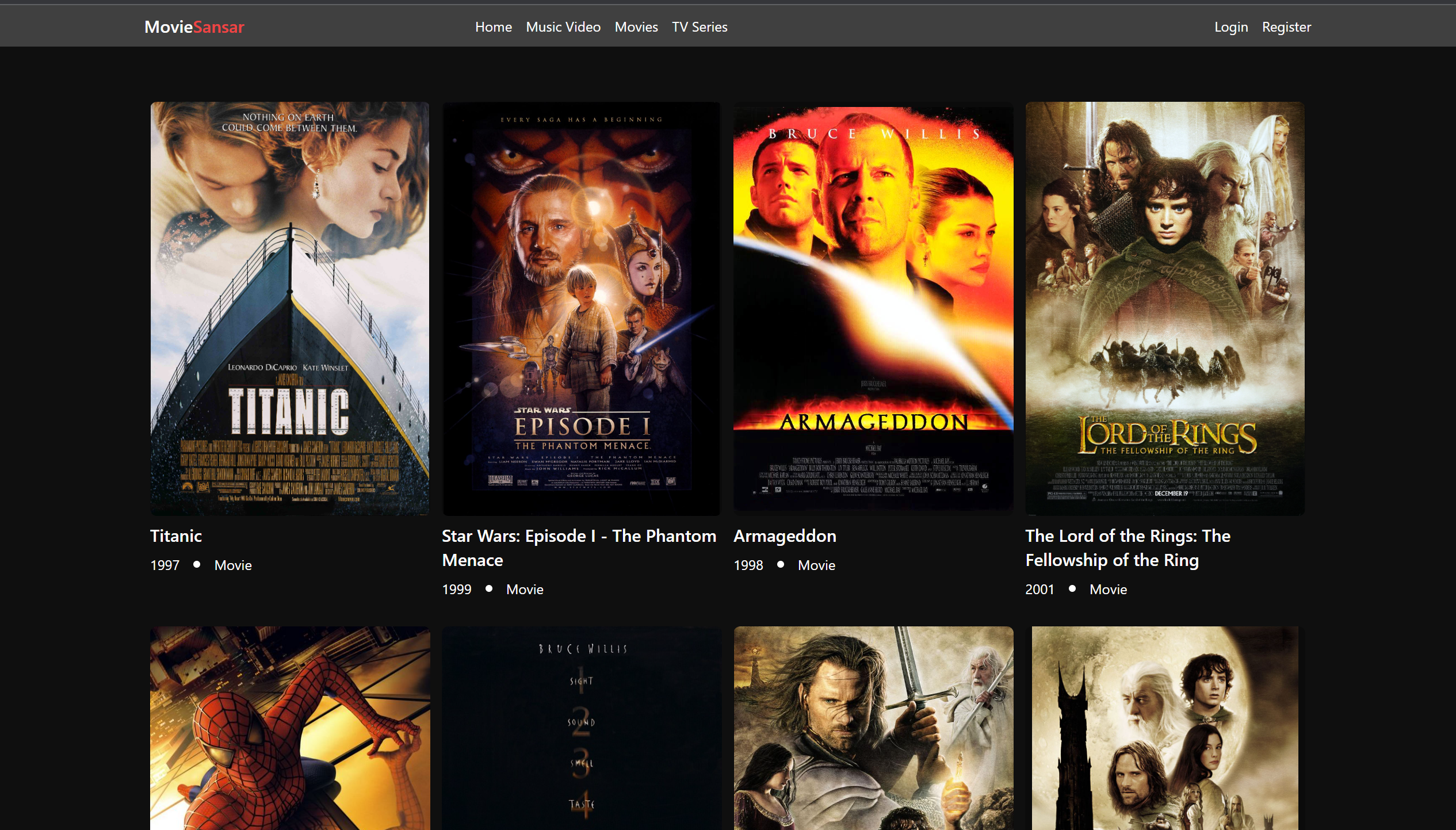Open the poster with the dark tower
This screenshot has width=1456, height=830.
(1165, 728)
